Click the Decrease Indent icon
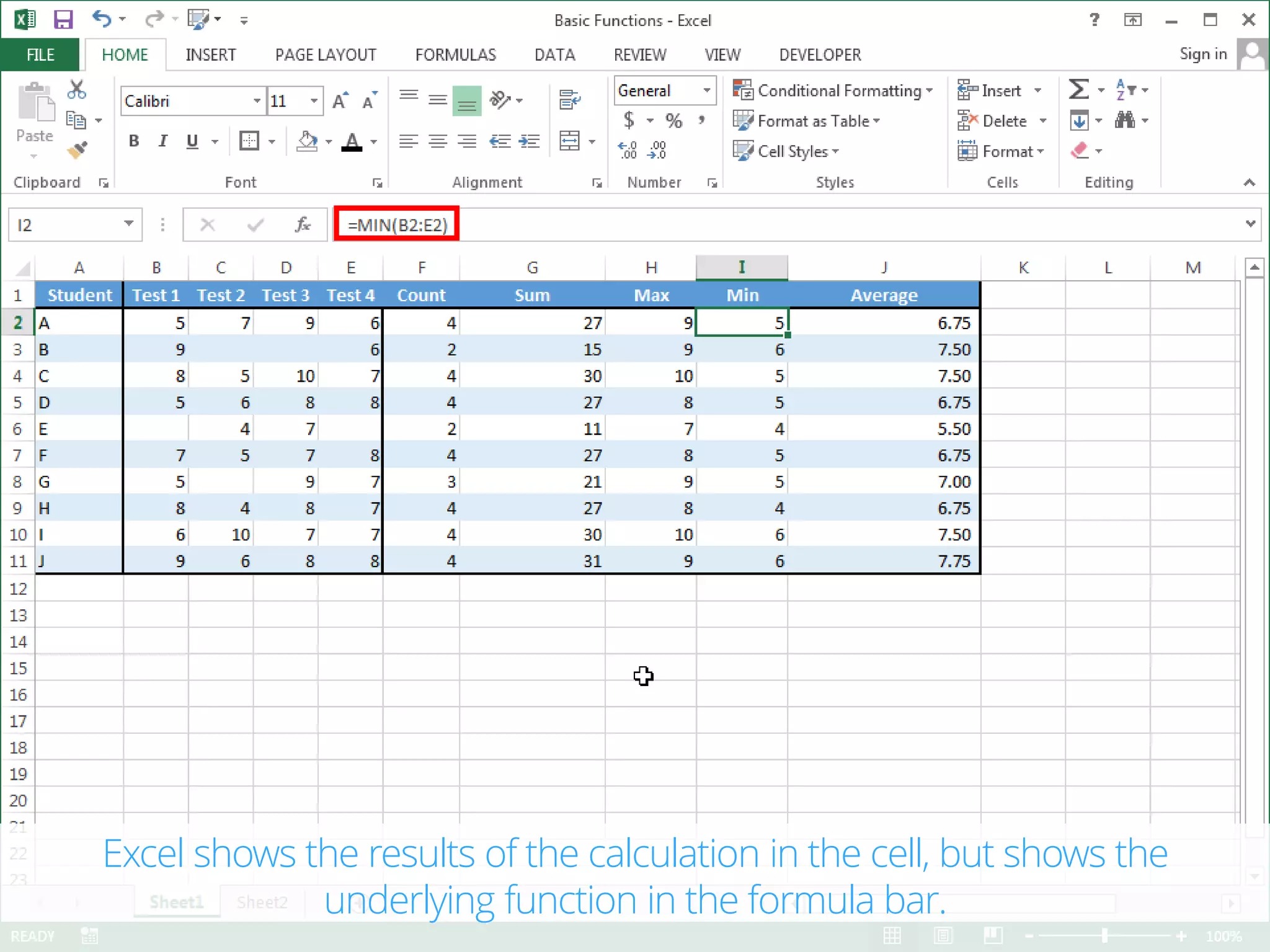This screenshot has height=952, width=1270. click(x=500, y=141)
